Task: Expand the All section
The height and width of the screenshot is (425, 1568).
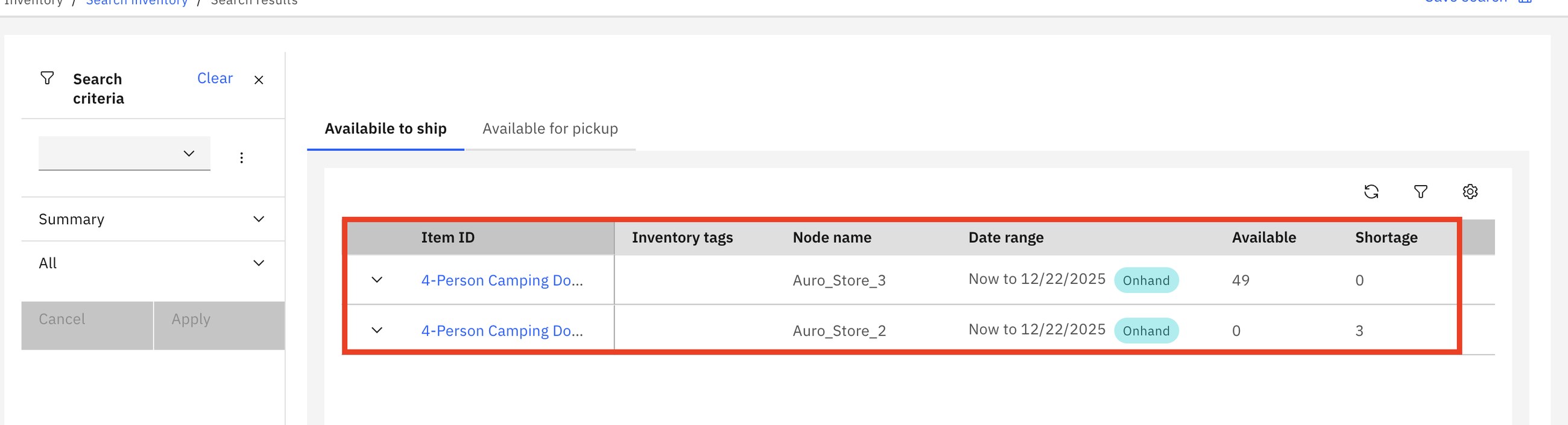Action: [x=153, y=263]
